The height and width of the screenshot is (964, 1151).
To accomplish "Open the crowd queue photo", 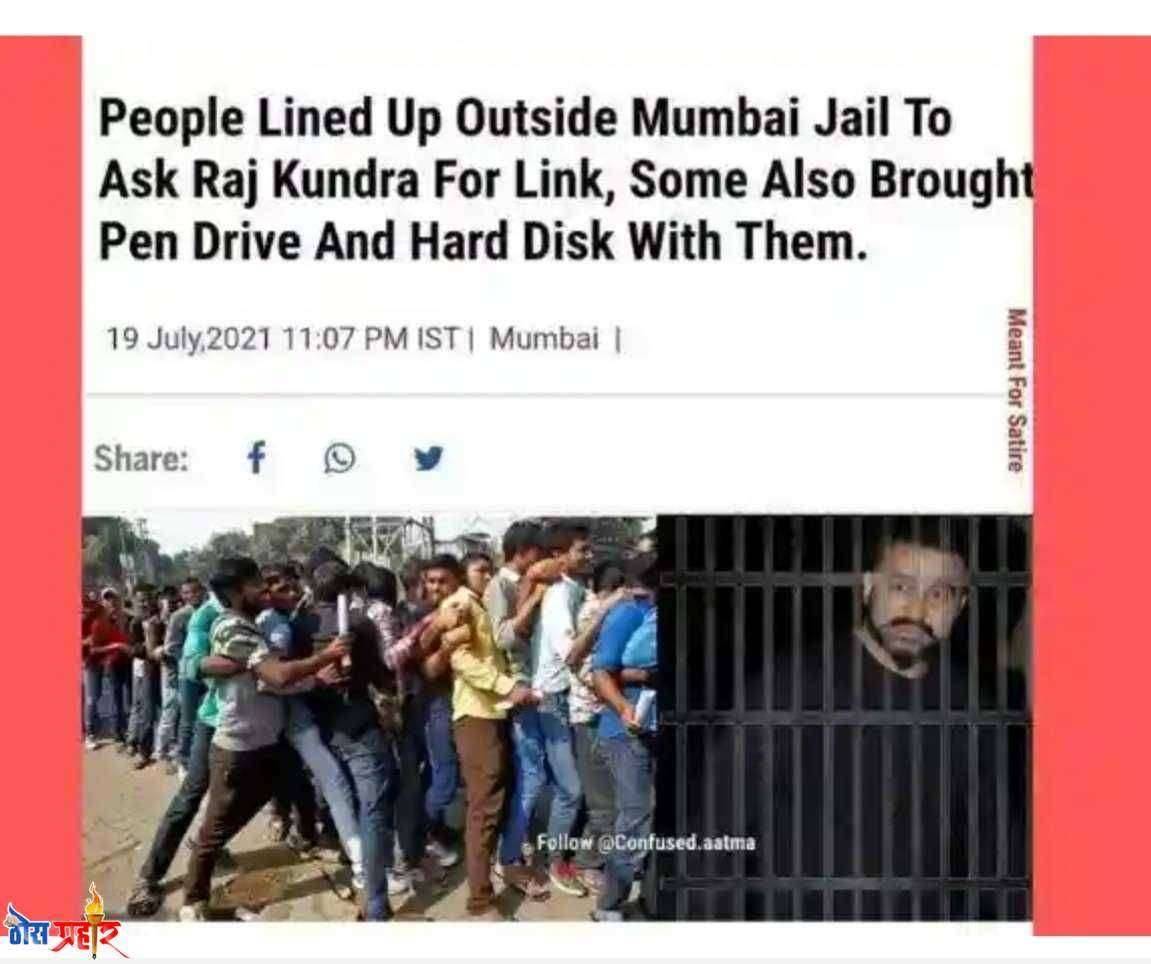I will pos(368,718).
